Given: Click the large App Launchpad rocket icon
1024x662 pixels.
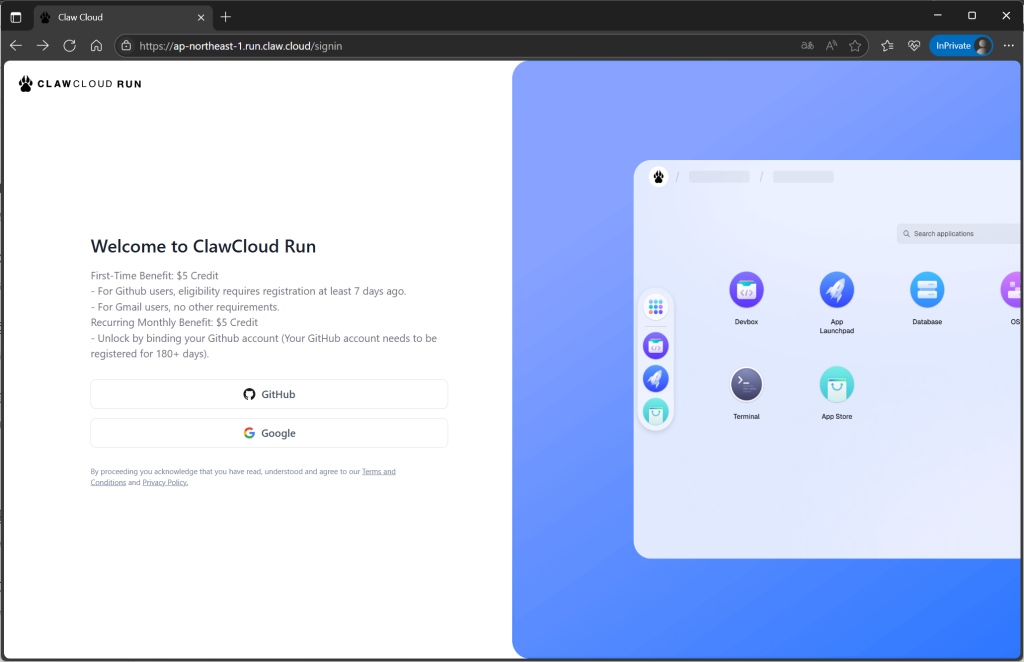Looking at the screenshot, I should 837,290.
